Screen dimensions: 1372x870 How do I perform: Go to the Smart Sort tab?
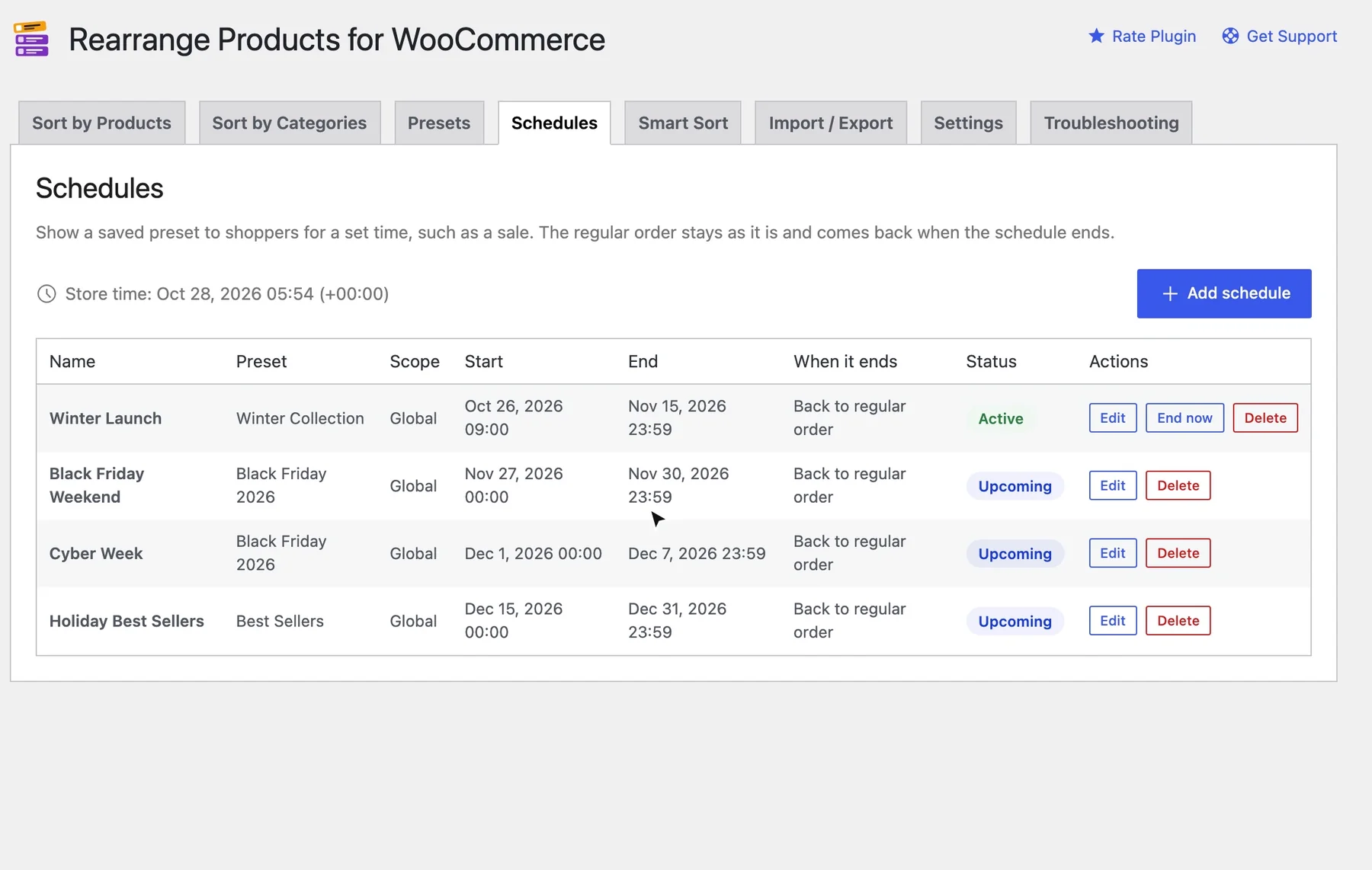click(683, 123)
